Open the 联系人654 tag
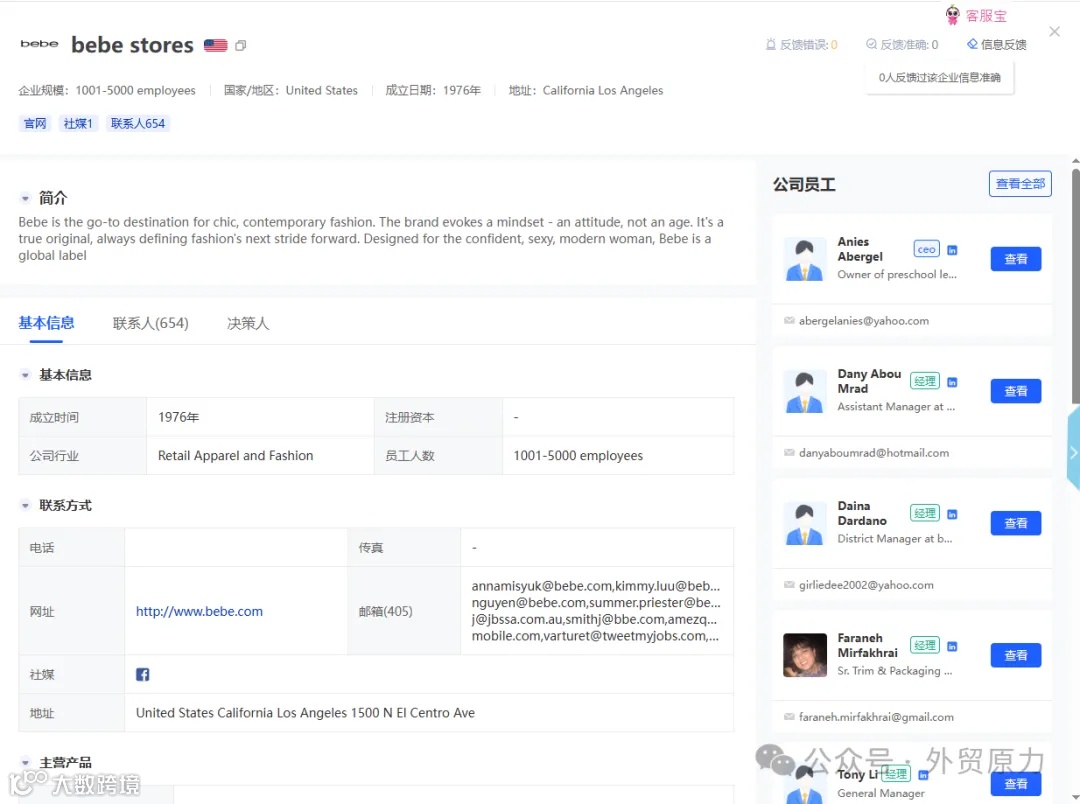The image size is (1080, 804). point(138,123)
